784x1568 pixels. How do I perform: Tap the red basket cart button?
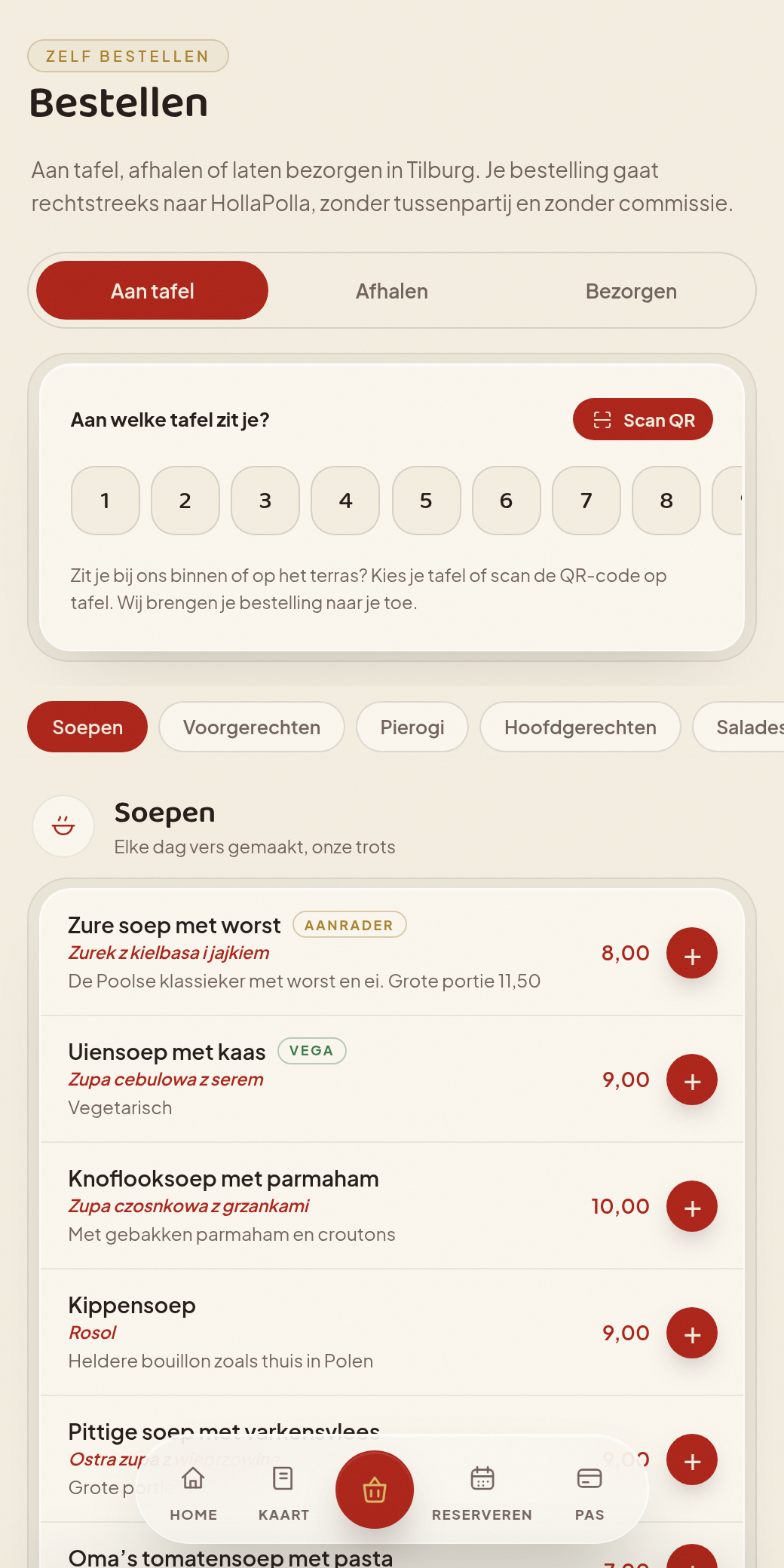coord(375,1490)
